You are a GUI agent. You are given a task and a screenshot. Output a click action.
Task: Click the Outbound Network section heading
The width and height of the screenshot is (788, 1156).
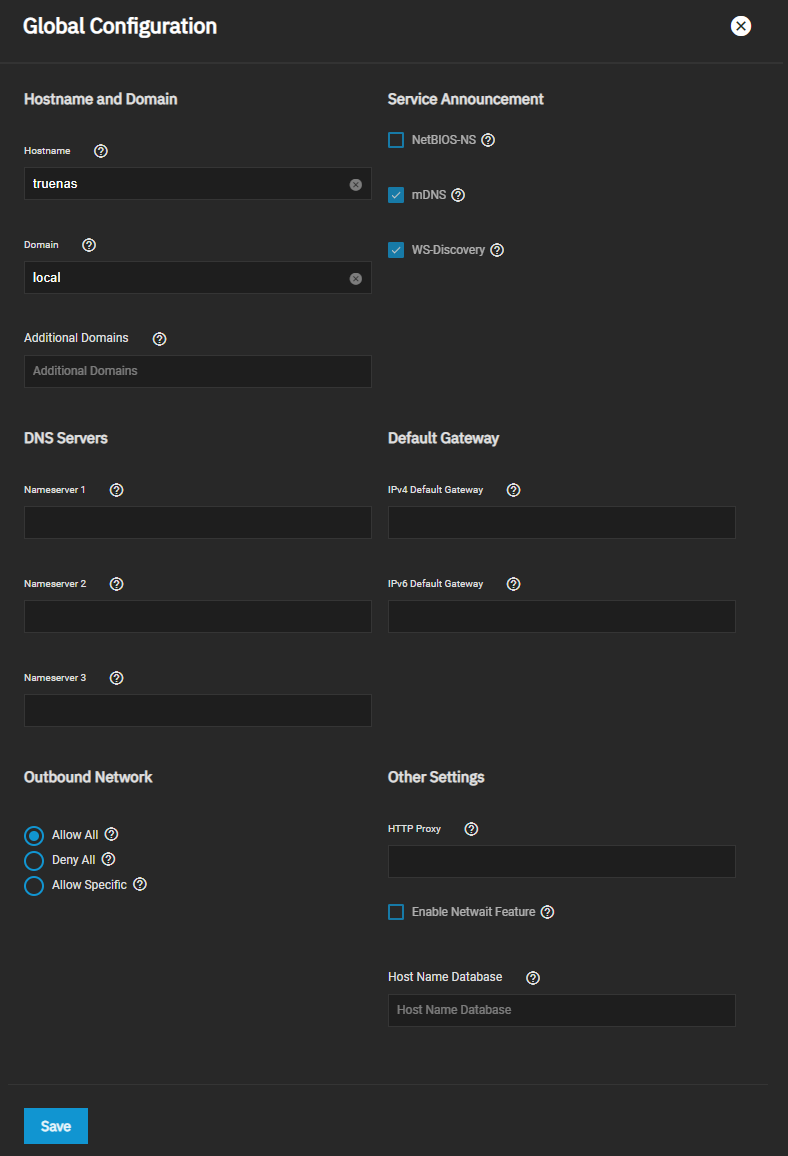(x=88, y=777)
